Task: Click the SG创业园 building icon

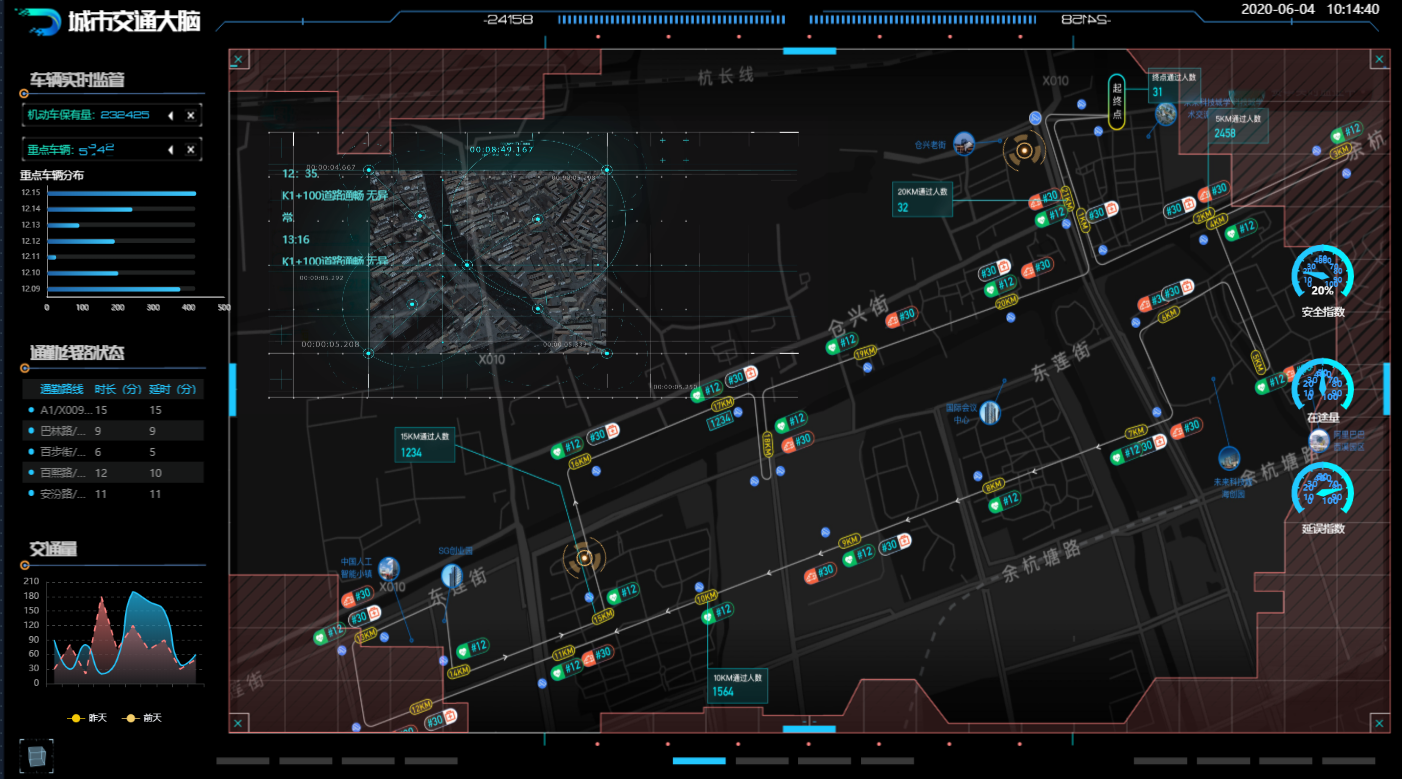Action: (452, 576)
